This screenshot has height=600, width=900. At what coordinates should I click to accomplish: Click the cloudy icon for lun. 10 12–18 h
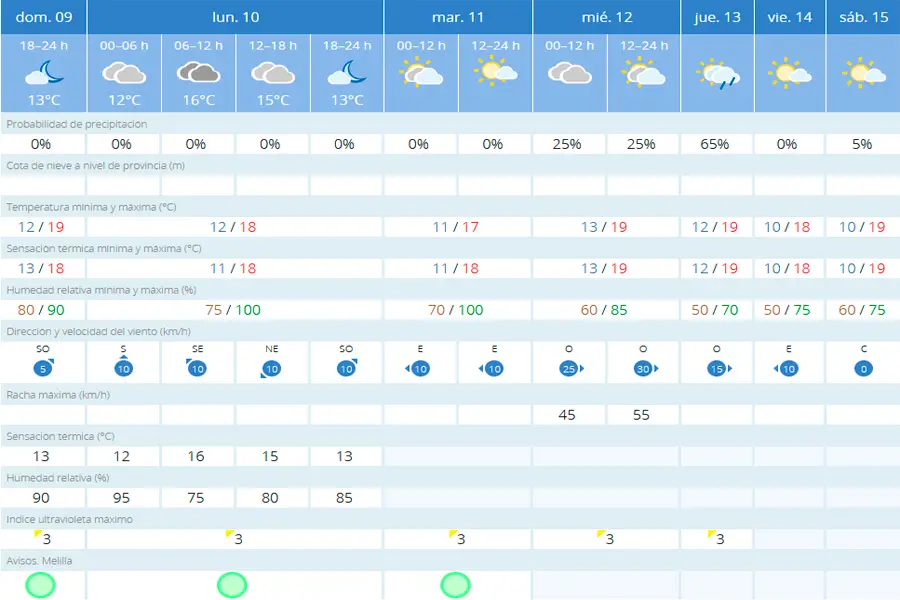pyautogui.click(x=273, y=73)
